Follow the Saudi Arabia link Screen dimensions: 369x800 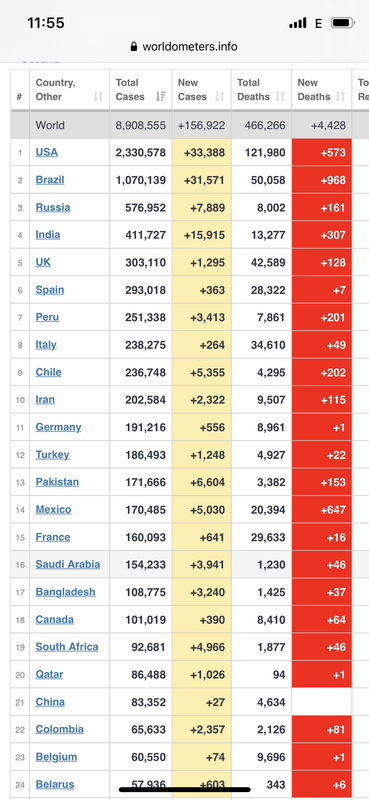[67, 564]
